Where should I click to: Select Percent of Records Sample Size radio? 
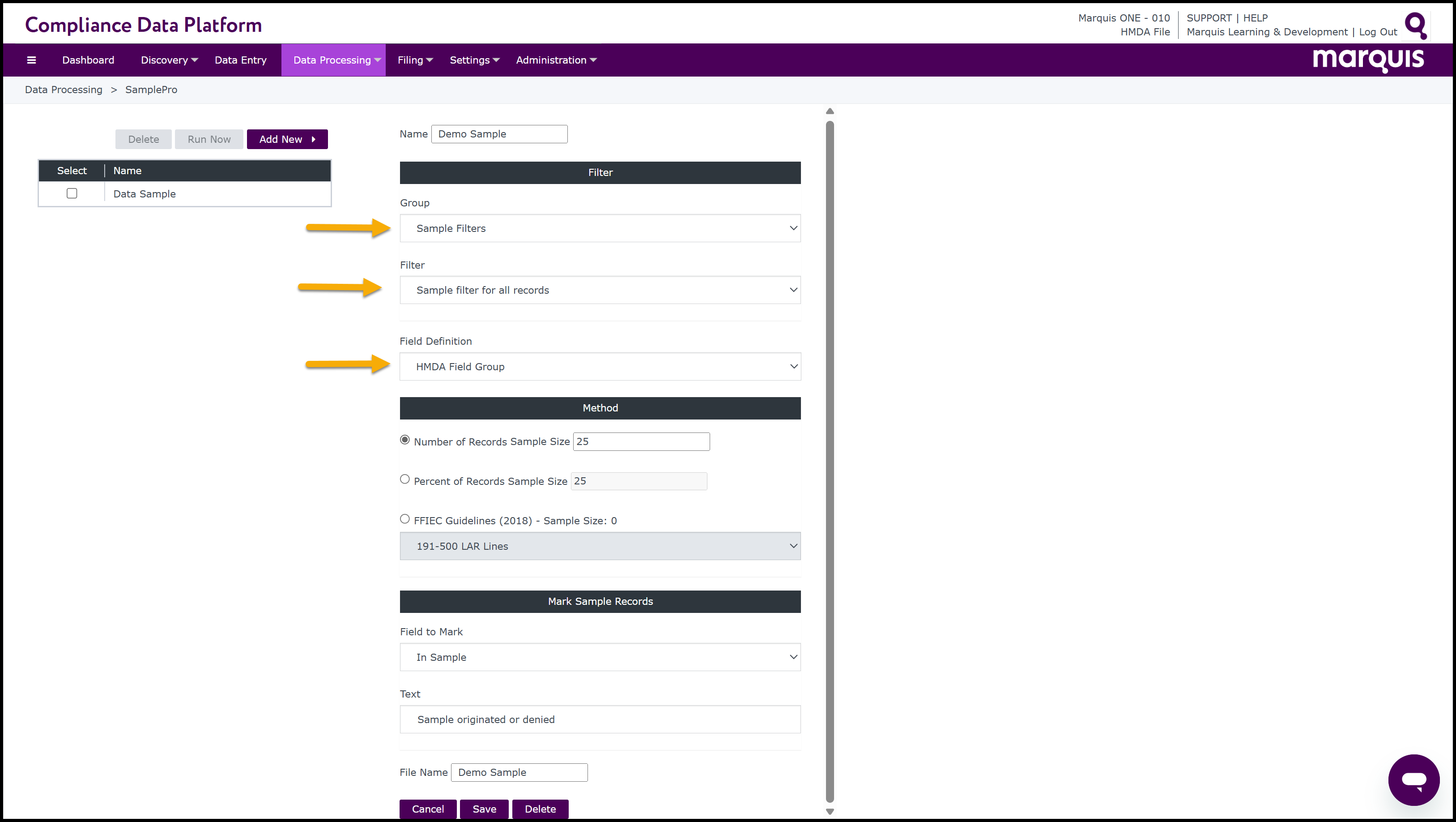click(404, 480)
